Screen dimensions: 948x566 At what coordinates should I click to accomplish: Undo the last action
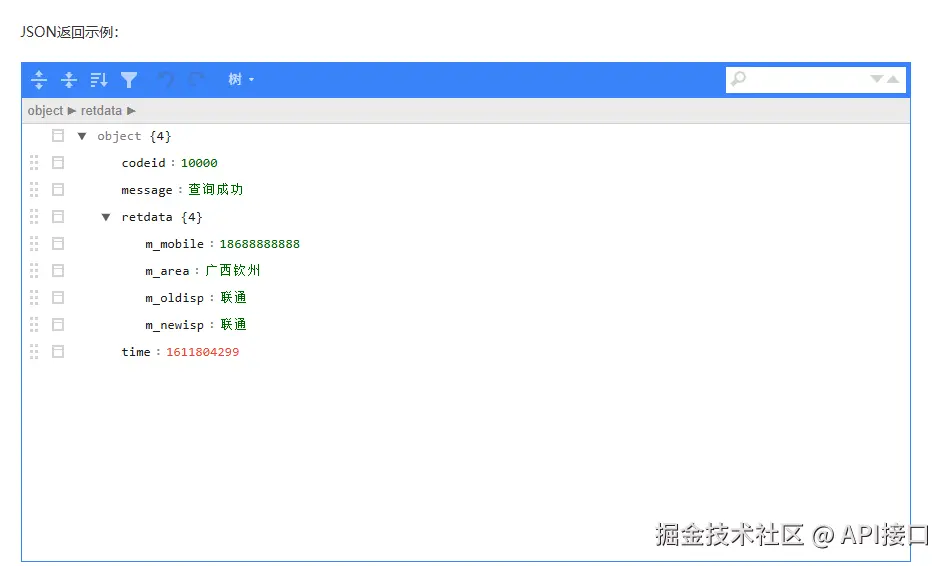click(x=166, y=80)
